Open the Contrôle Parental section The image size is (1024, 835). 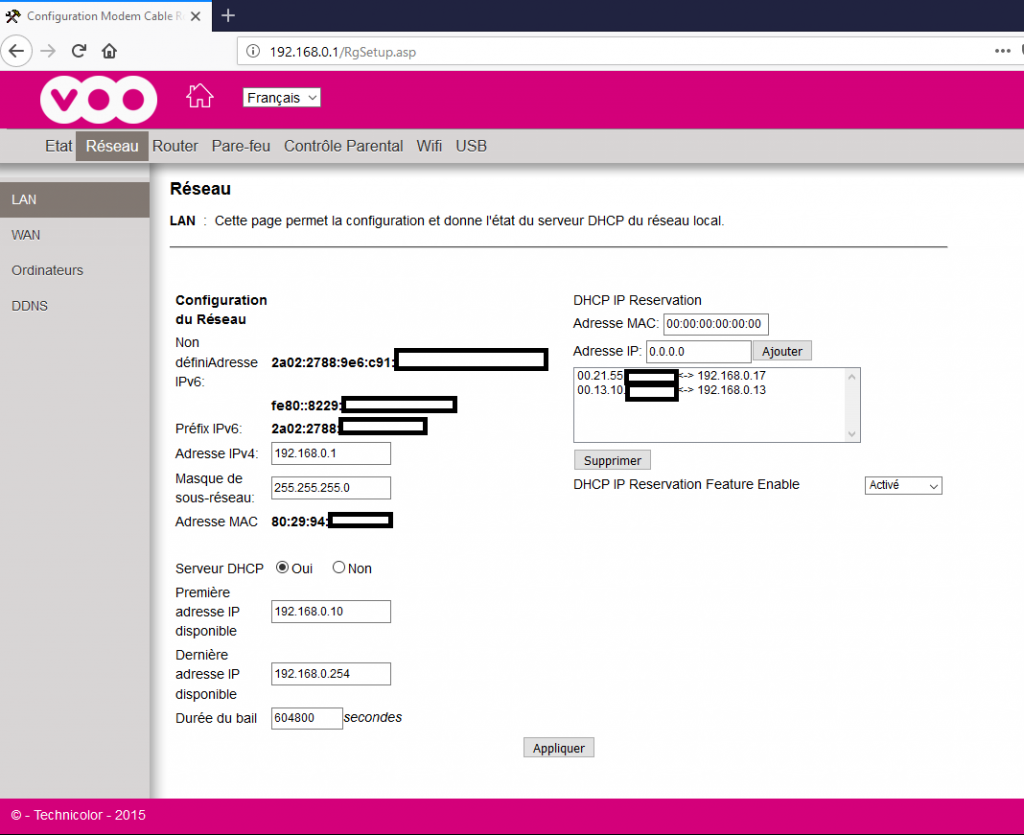343,146
